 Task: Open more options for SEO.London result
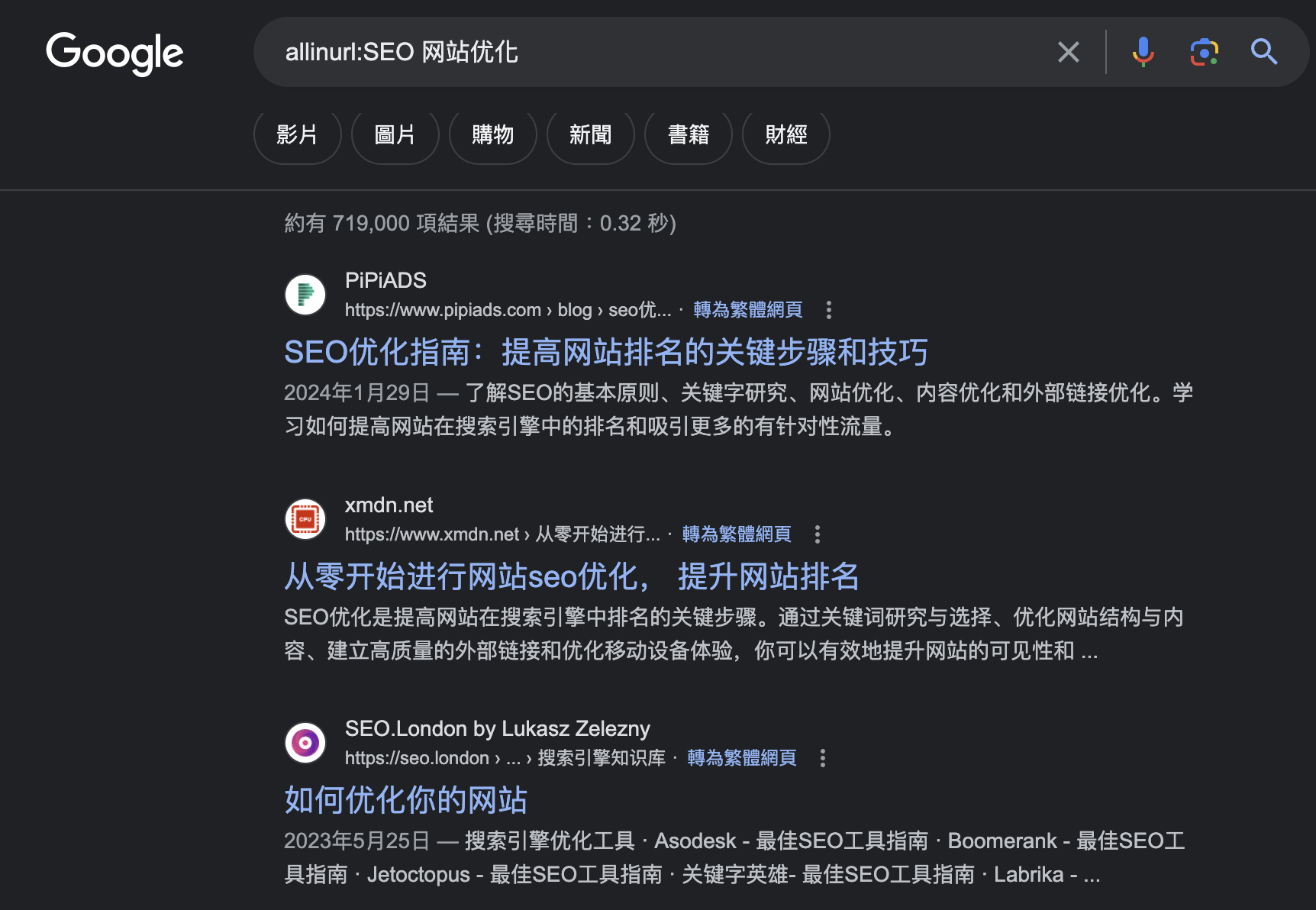822,758
